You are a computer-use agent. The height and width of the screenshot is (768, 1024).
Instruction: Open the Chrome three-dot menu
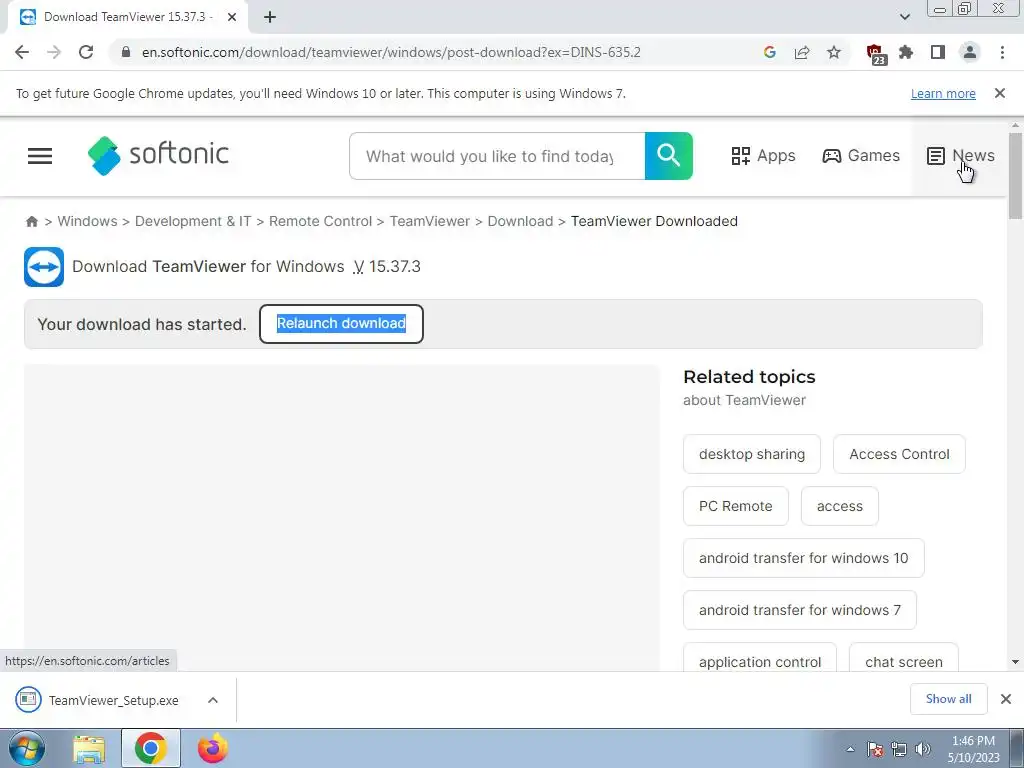click(1002, 52)
